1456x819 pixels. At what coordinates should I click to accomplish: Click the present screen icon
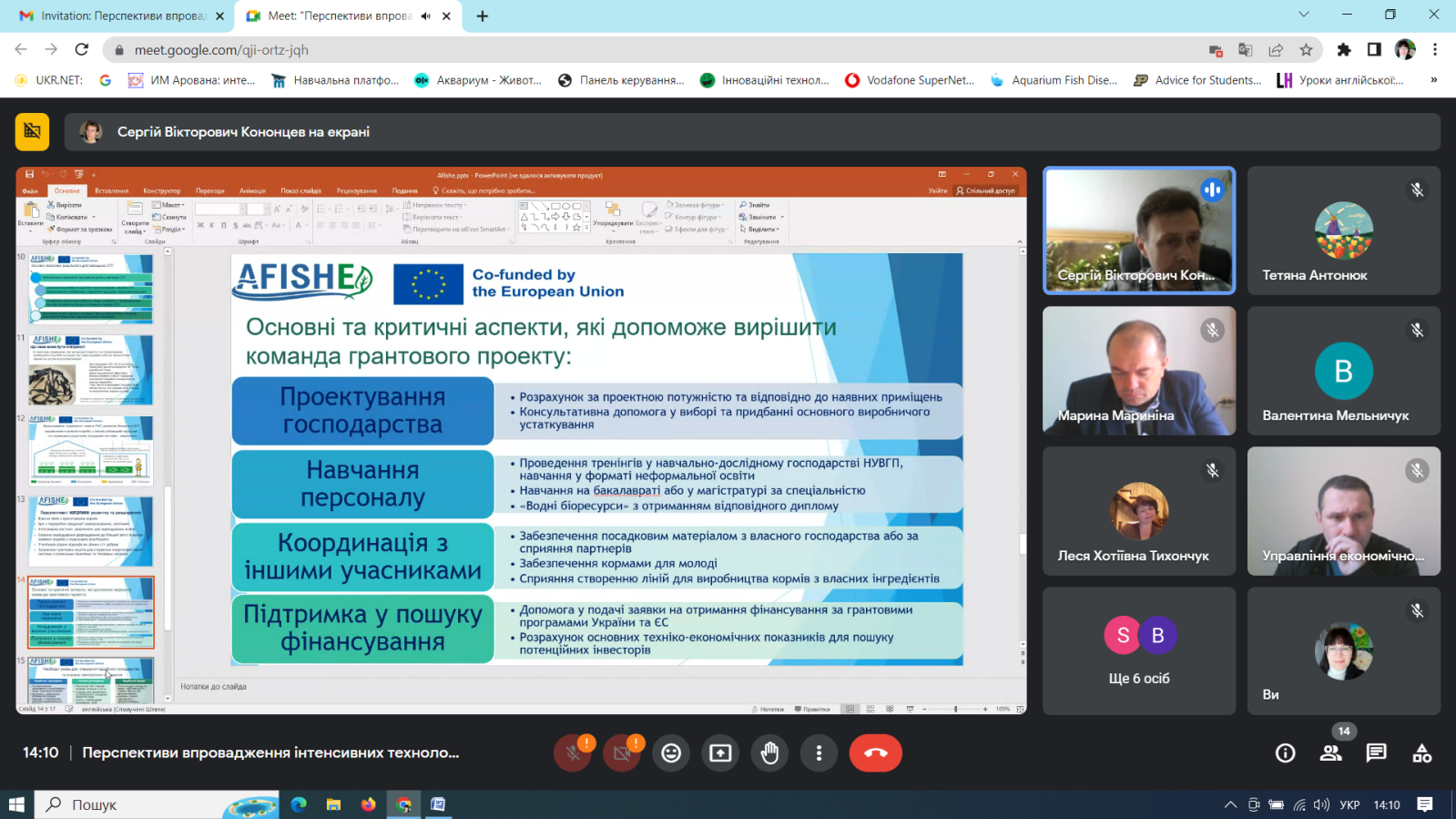point(720,752)
